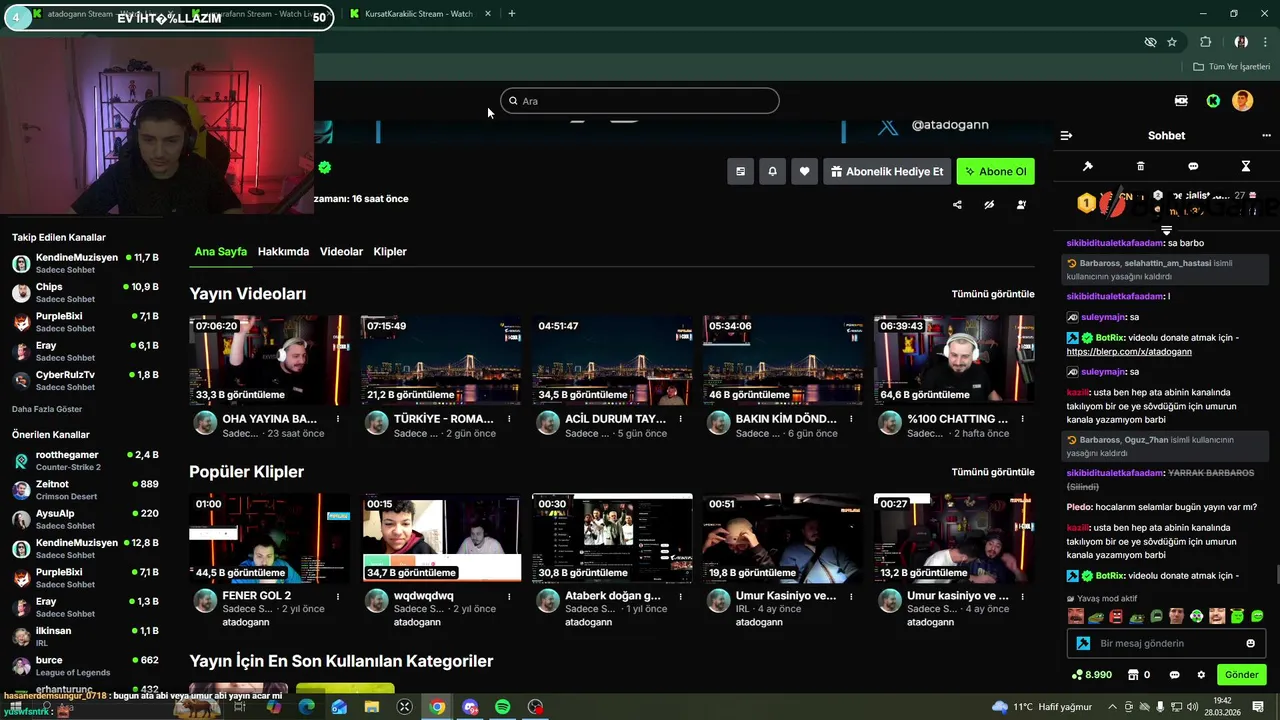Image resolution: width=1280 pixels, height=720 pixels.
Task: Open Zeitnot recommended channel
Action: 85,490
